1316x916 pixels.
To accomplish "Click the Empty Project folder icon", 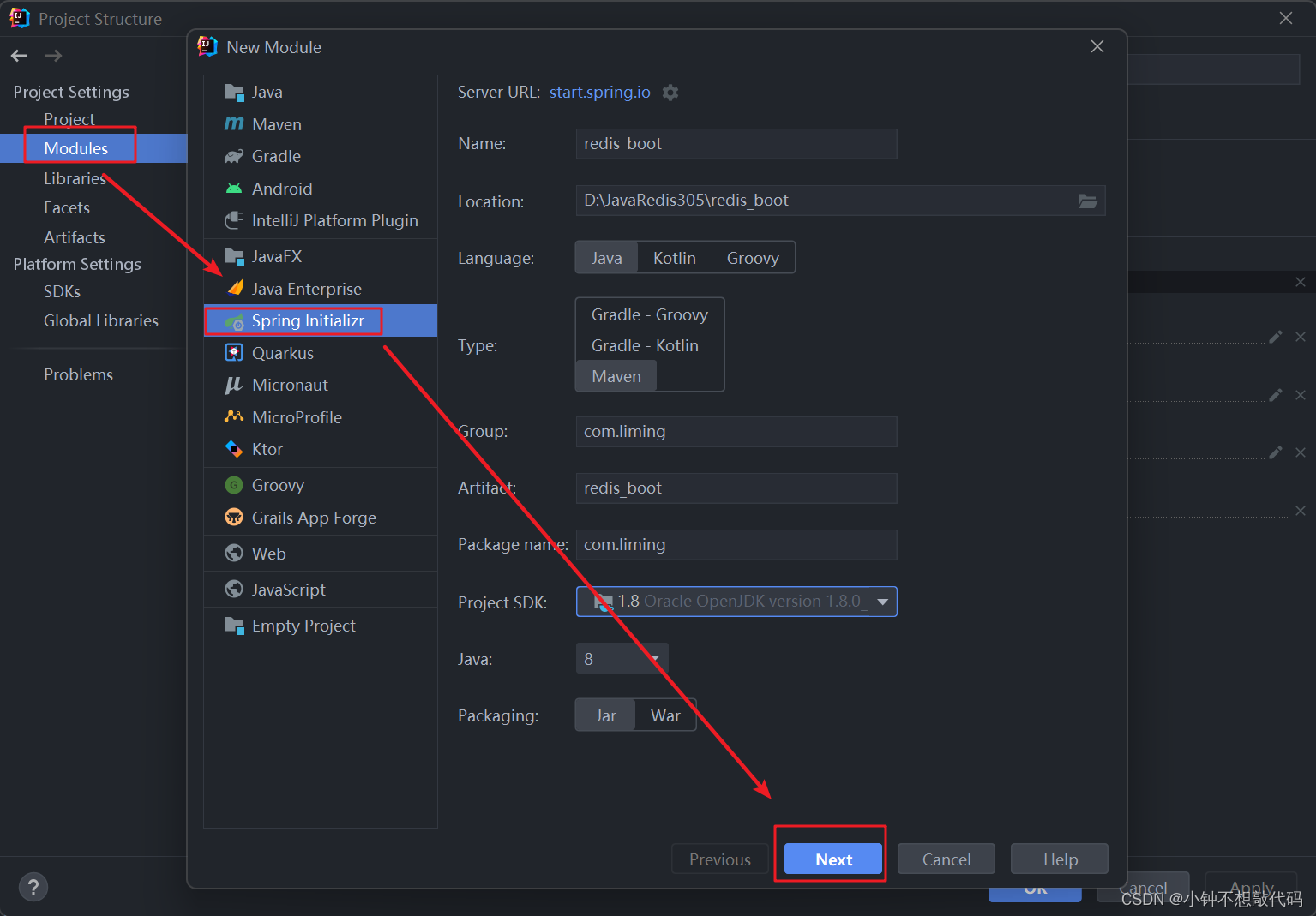I will (x=234, y=626).
